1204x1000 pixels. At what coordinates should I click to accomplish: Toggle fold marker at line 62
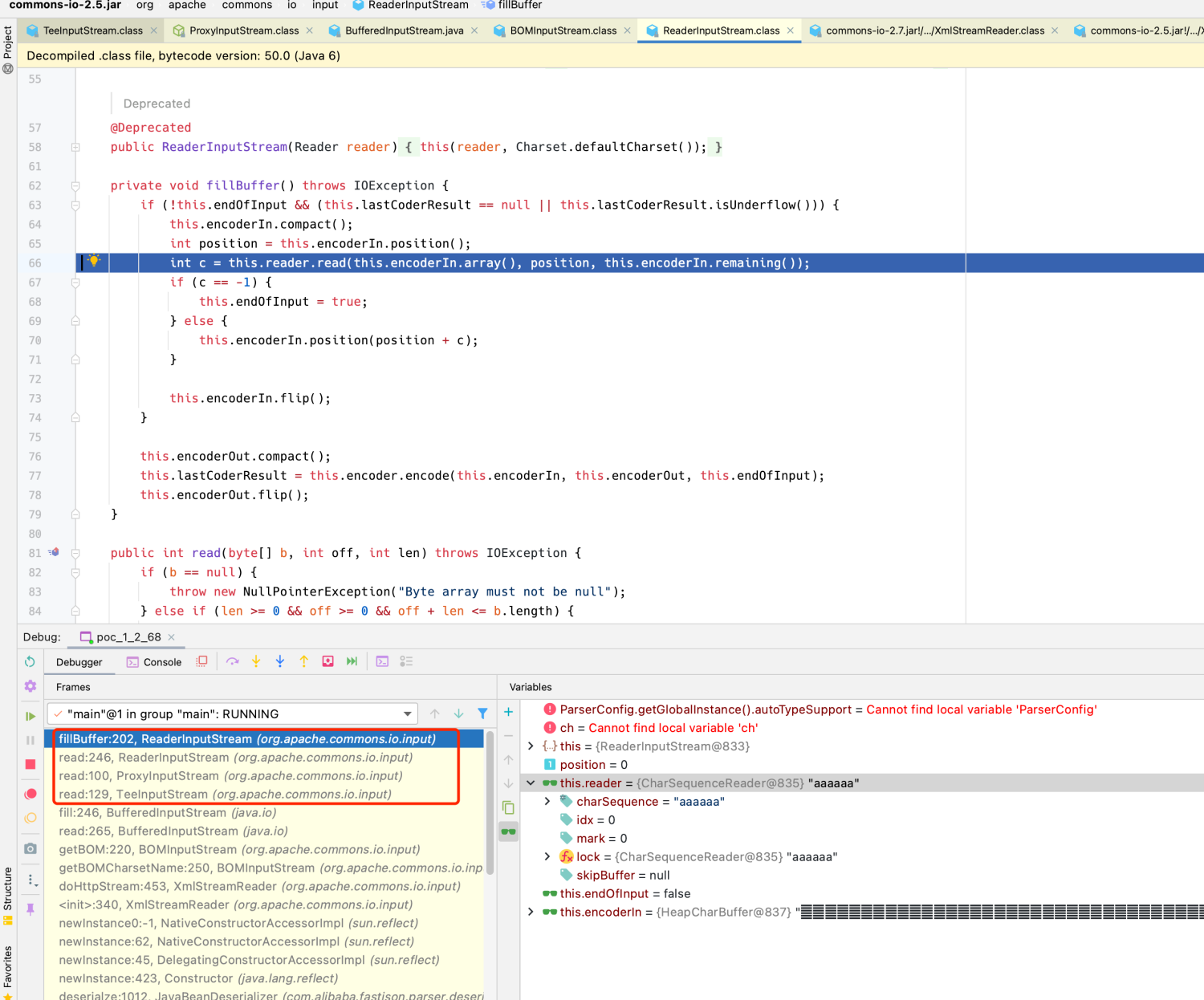coord(75,185)
